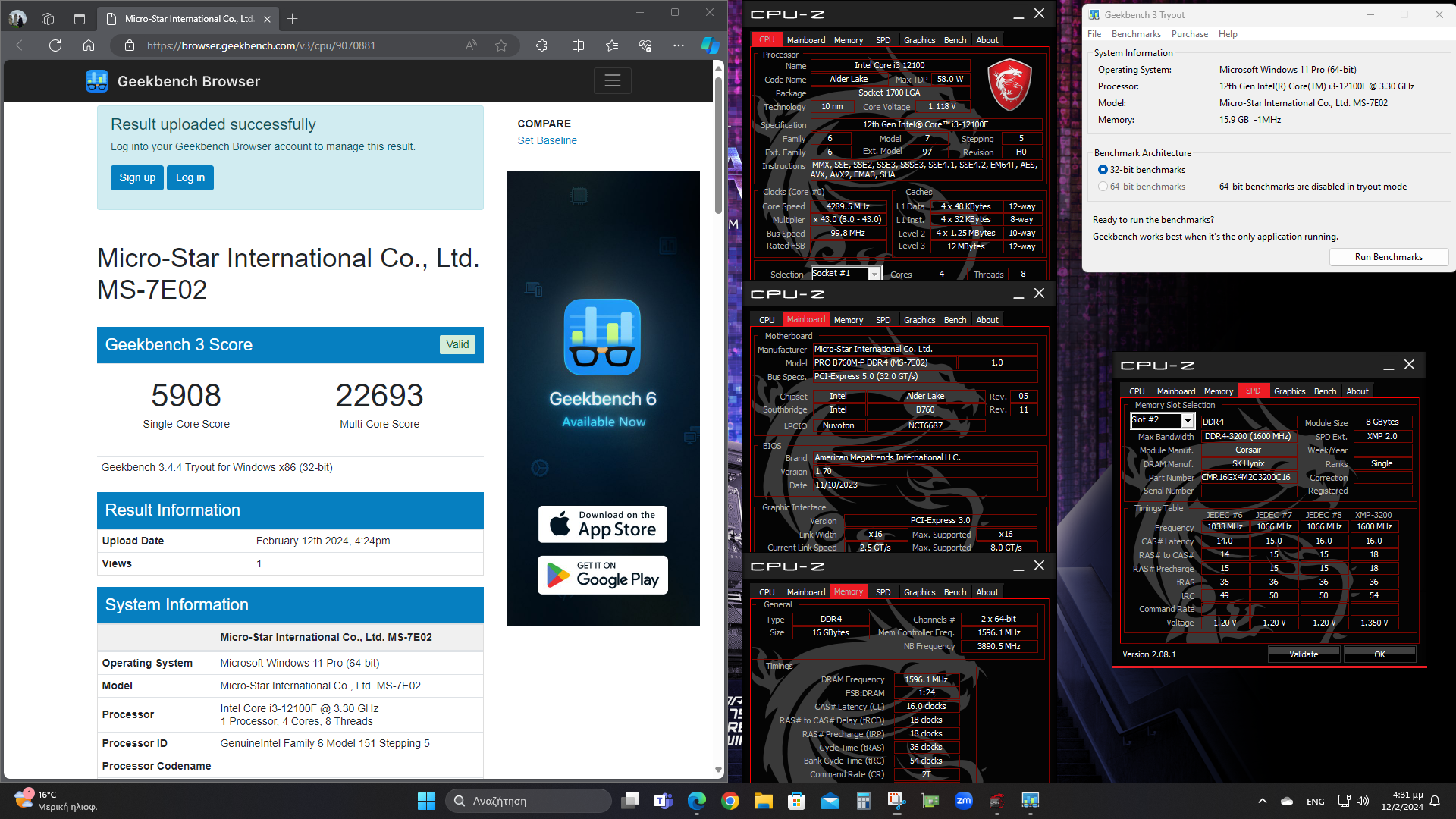Open Calculator from the taskbar
This screenshot has width=1456, height=819.
(x=864, y=801)
